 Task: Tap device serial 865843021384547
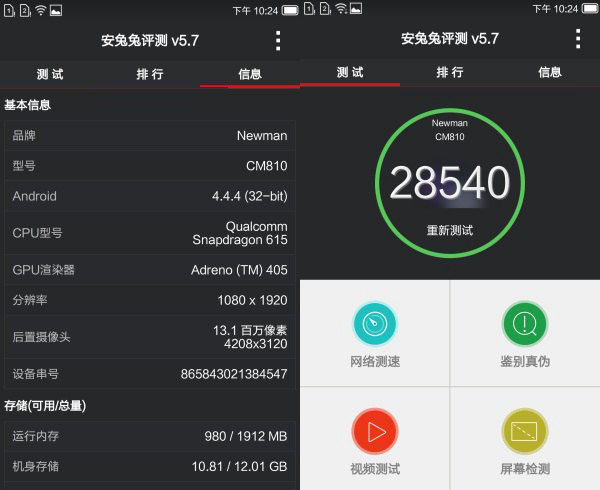click(234, 374)
